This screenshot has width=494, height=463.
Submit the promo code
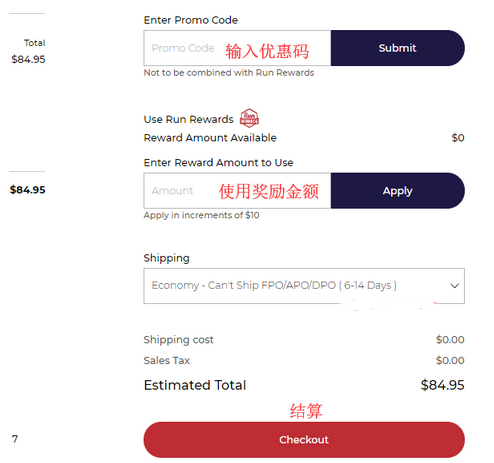[x=398, y=48]
